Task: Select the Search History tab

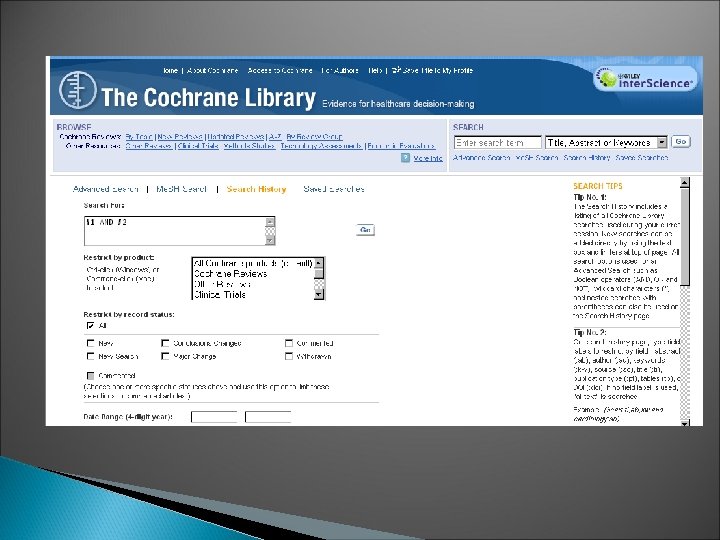Action: click(x=256, y=189)
